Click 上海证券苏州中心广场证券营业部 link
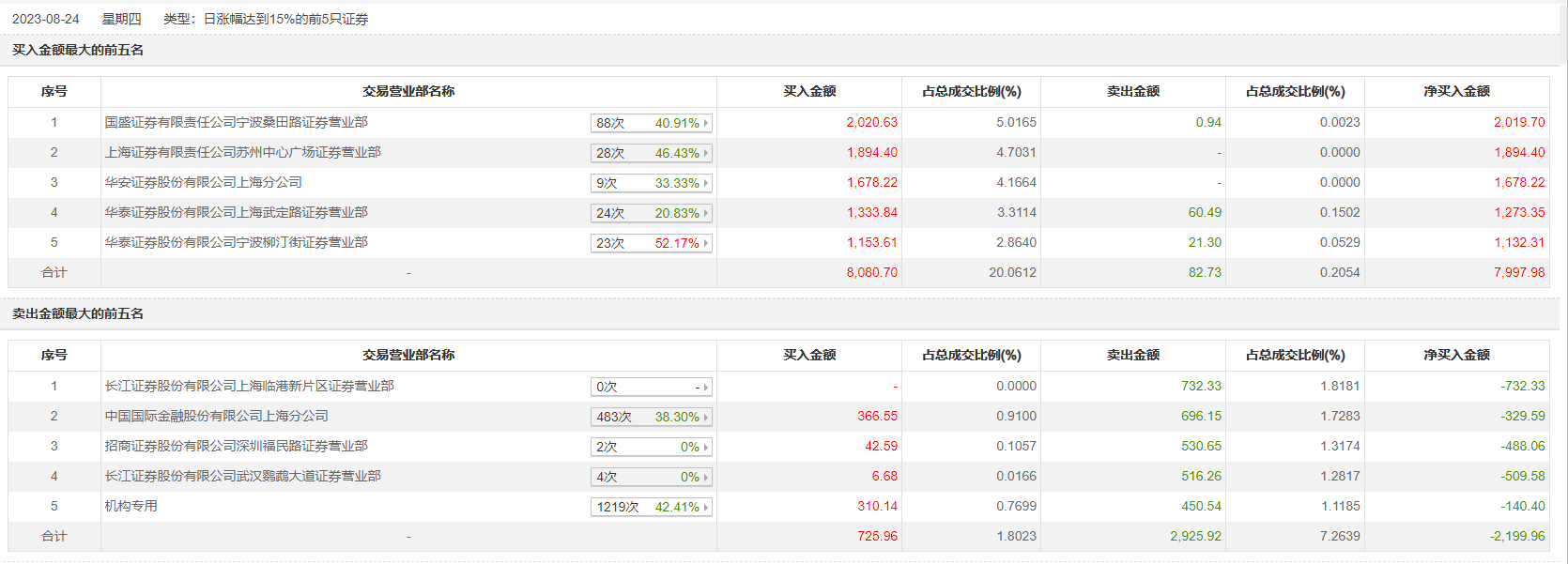Screen dimensions: 1568x564 (242, 152)
